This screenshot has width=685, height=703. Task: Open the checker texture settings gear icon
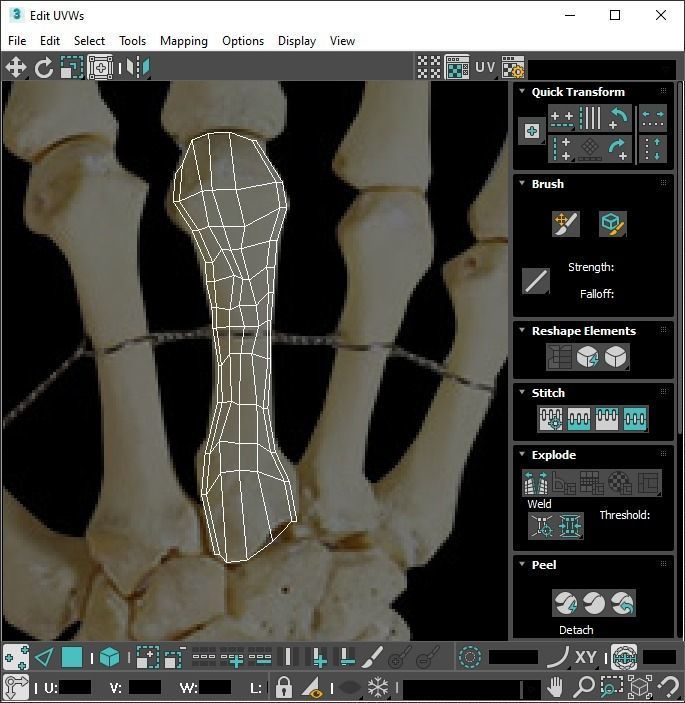[513, 67]
